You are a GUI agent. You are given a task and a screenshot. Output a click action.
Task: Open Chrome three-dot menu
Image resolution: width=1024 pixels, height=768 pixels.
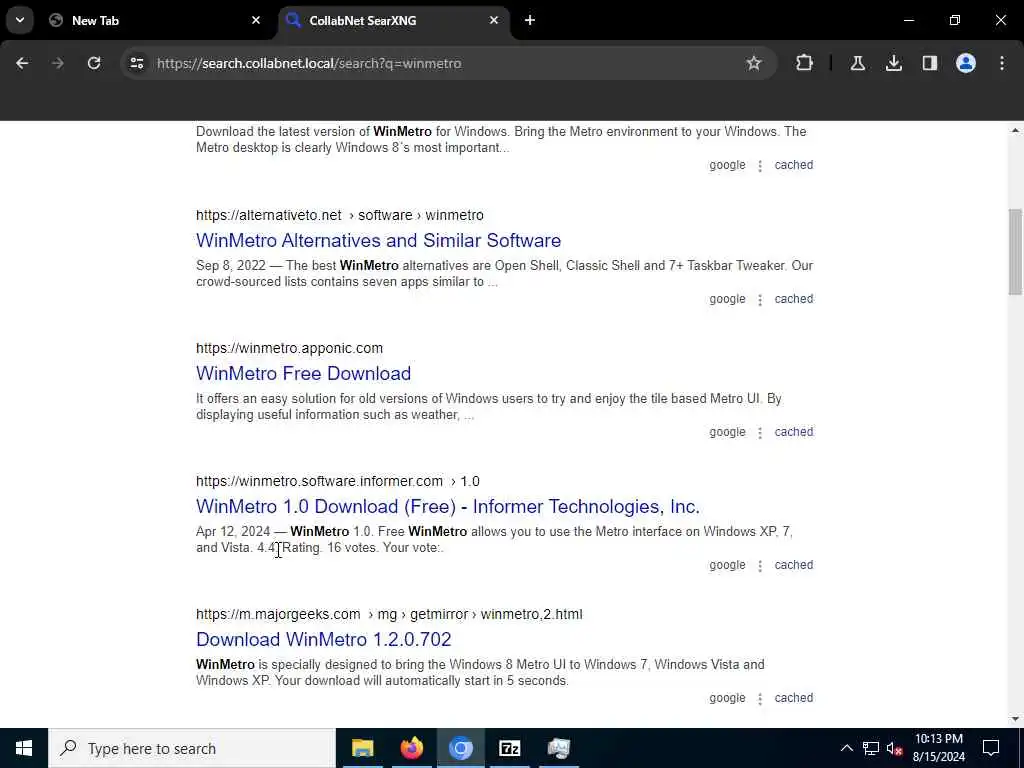point(1001,63)
